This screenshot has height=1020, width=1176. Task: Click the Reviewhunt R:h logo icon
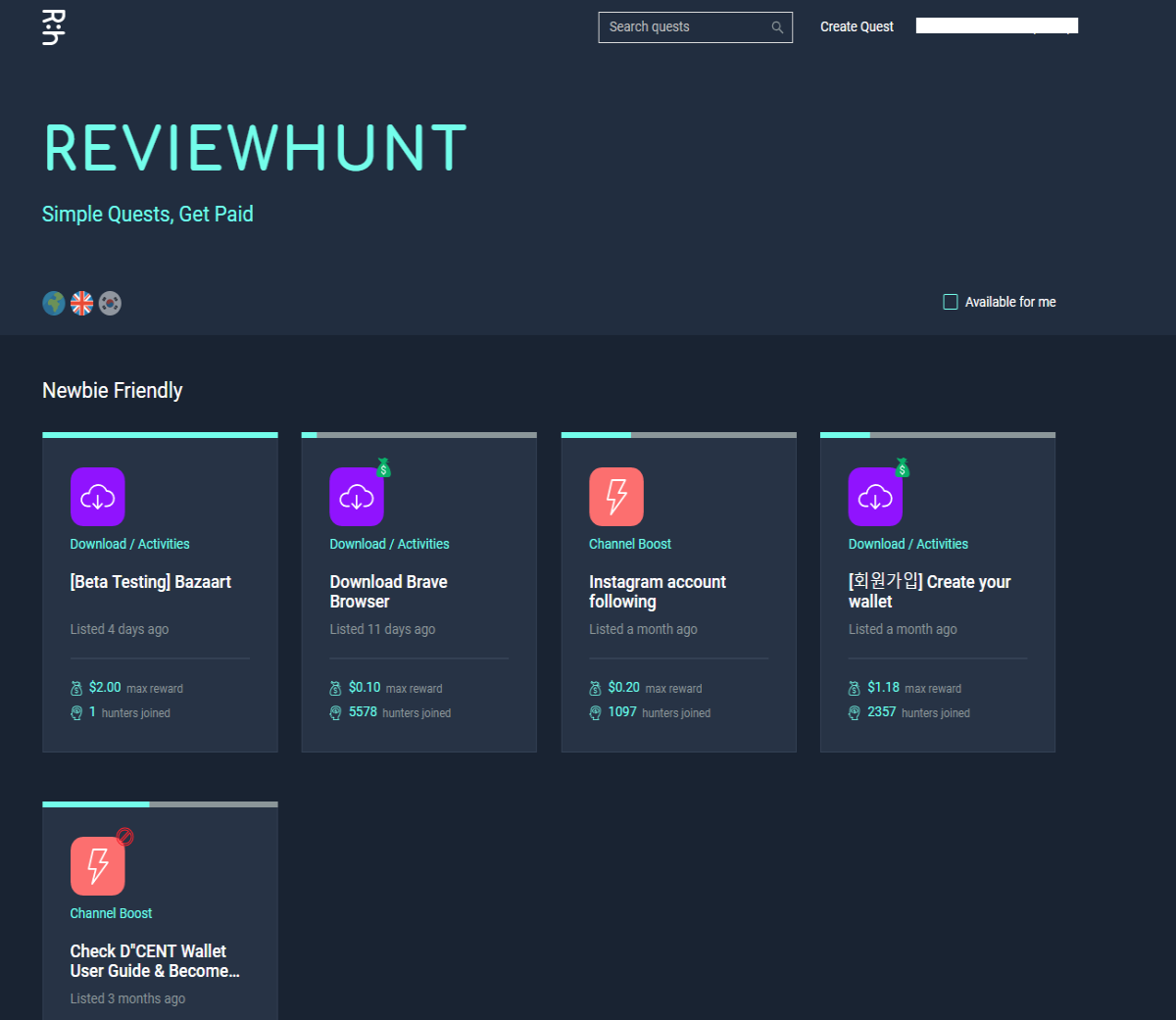click(54, 27)
